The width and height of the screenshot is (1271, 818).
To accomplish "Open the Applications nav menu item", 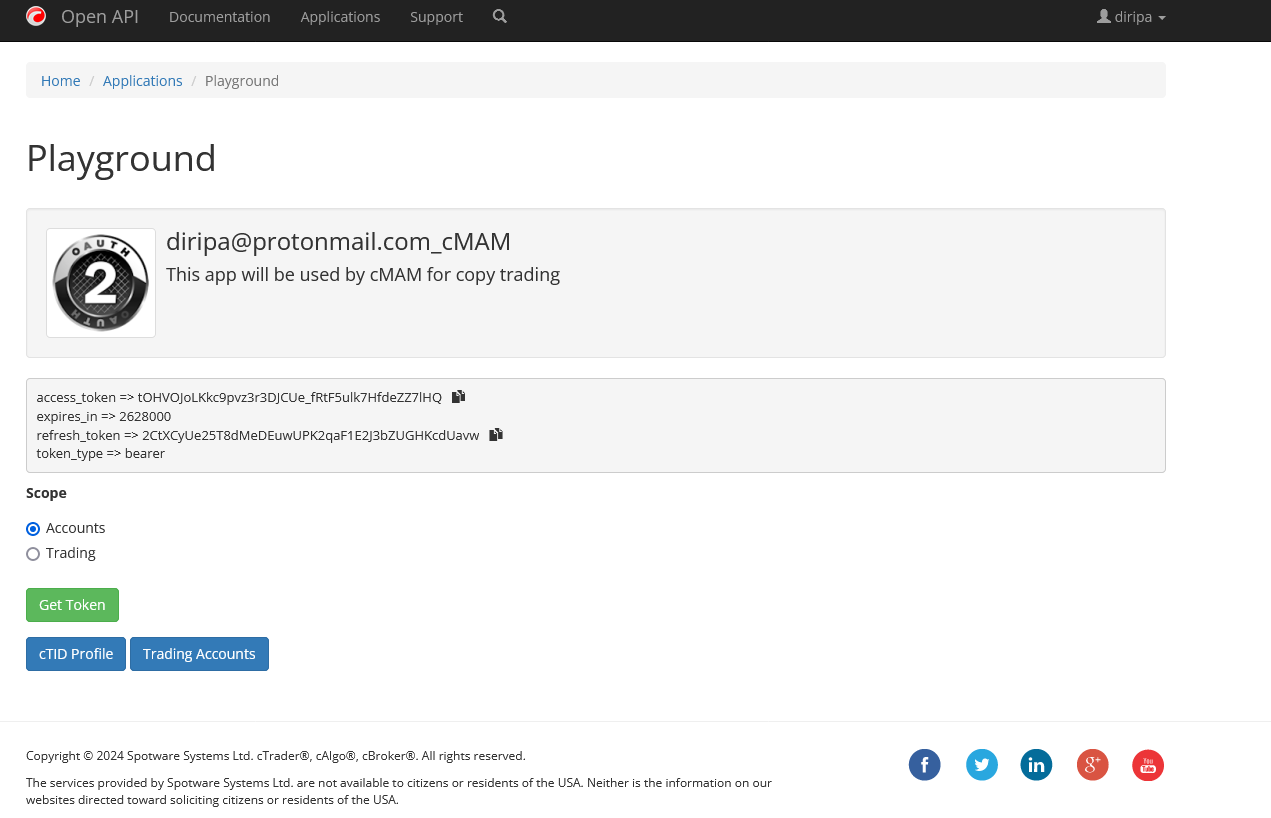I will (340, 17).
